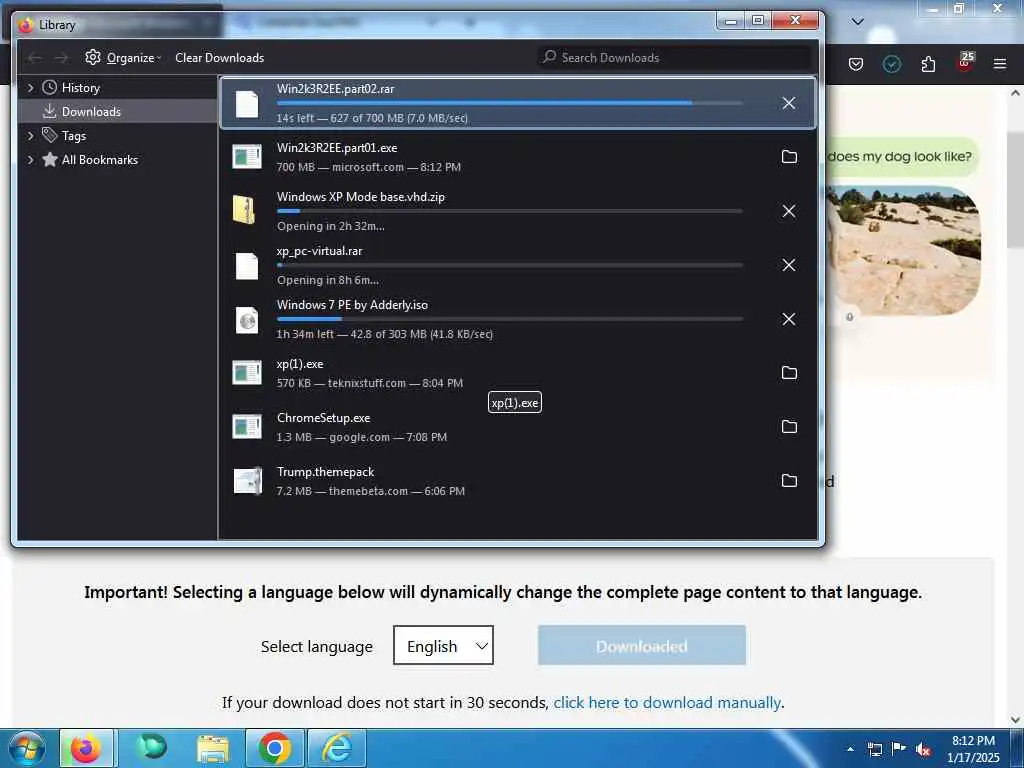Viewport: 1024px width, 768px height.
Task: Click the Trump.themepack file icon
Action: pyautogui.click(x=248, y=481)
